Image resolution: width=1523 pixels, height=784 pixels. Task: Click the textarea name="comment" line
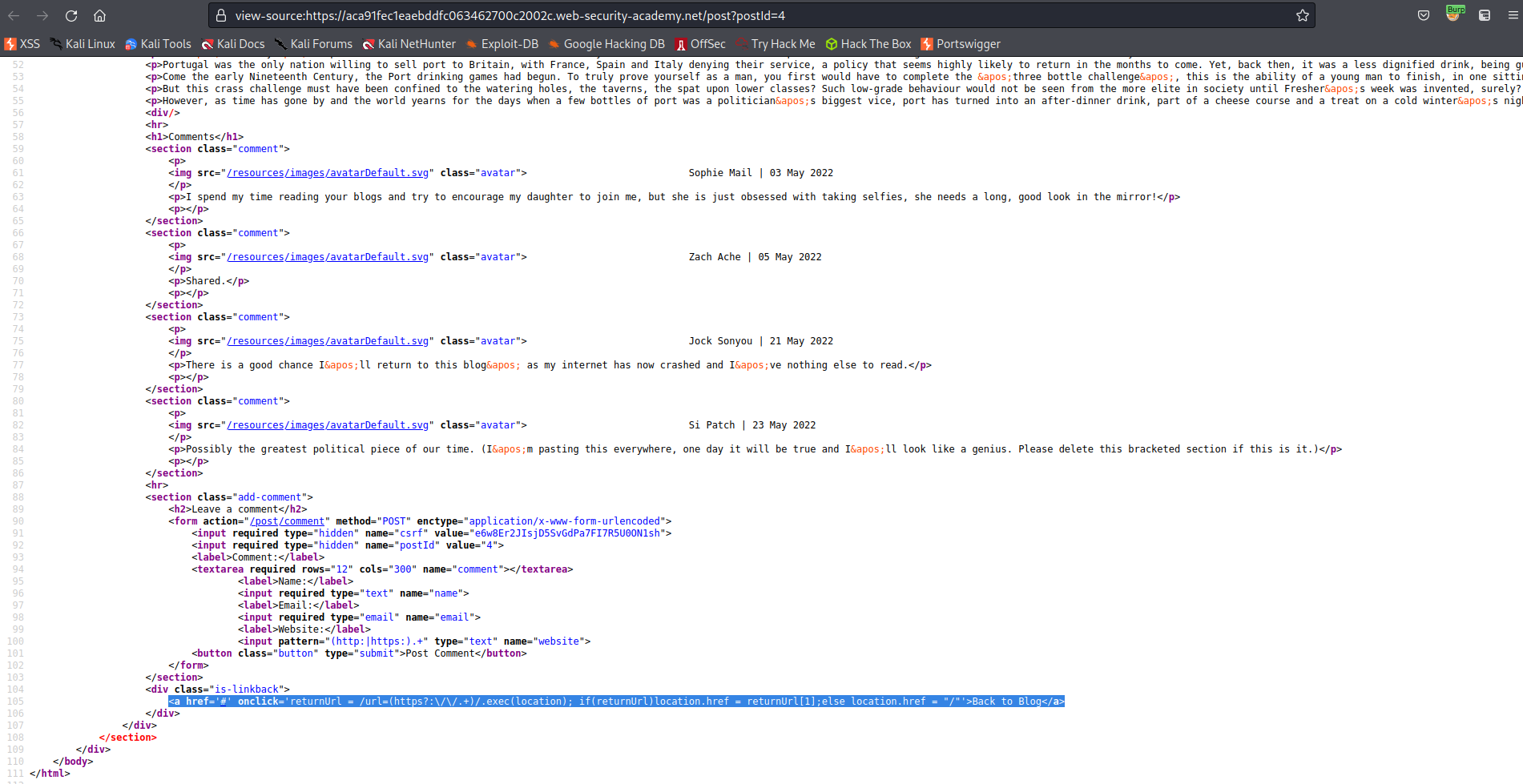click(x=382, y=569)
